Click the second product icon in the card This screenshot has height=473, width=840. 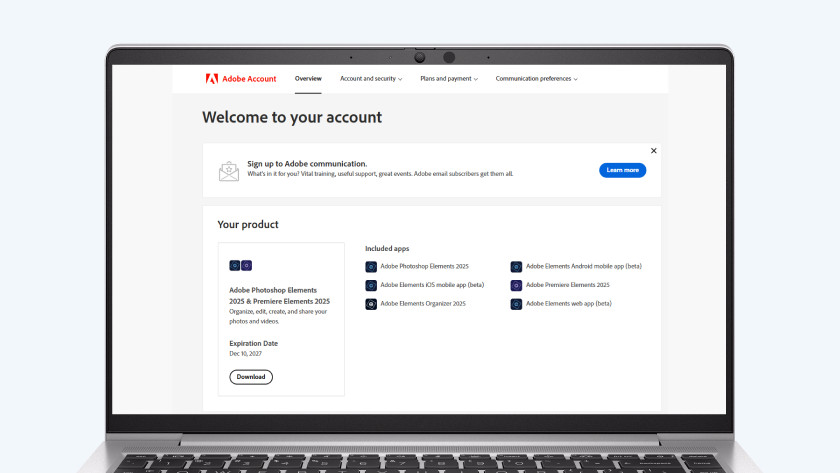[247, 265]
